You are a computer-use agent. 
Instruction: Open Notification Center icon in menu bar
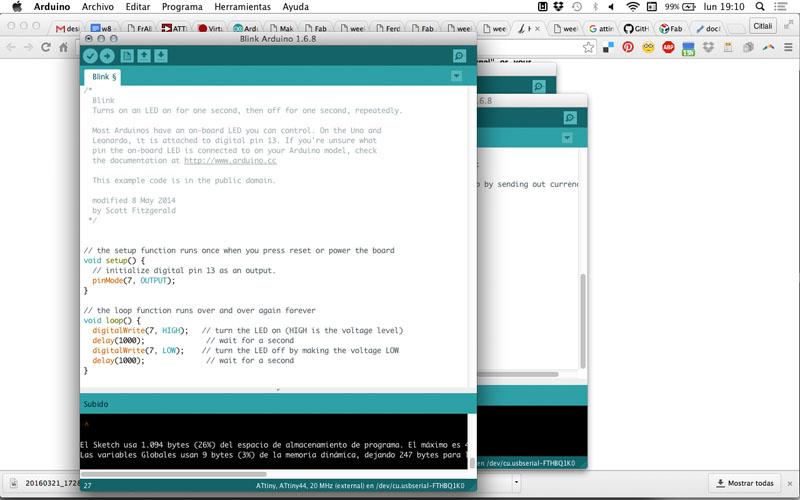coord(780,7)
